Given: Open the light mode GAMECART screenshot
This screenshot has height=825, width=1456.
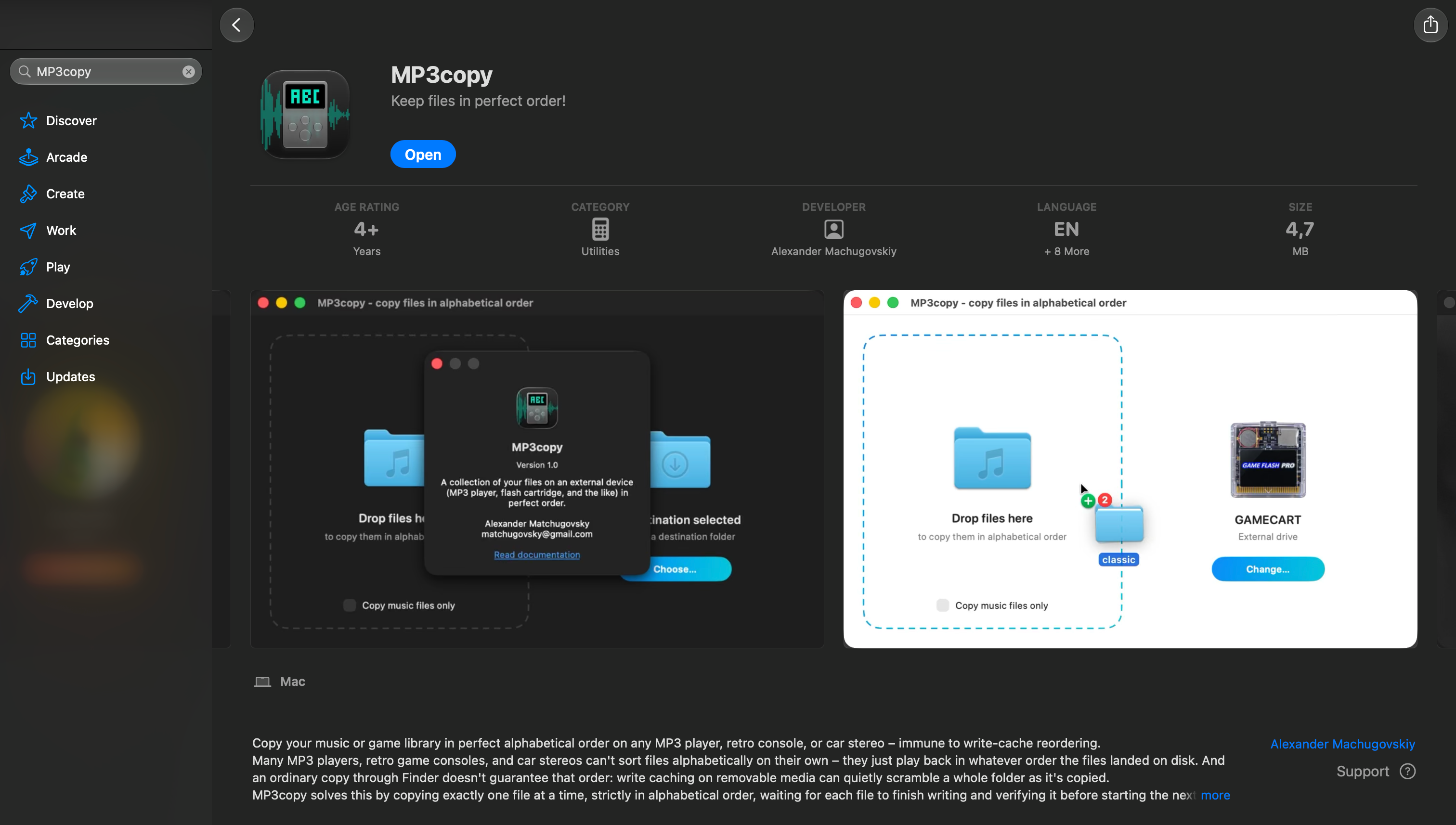Looking at the screenshot, I should click(1130, 469).
